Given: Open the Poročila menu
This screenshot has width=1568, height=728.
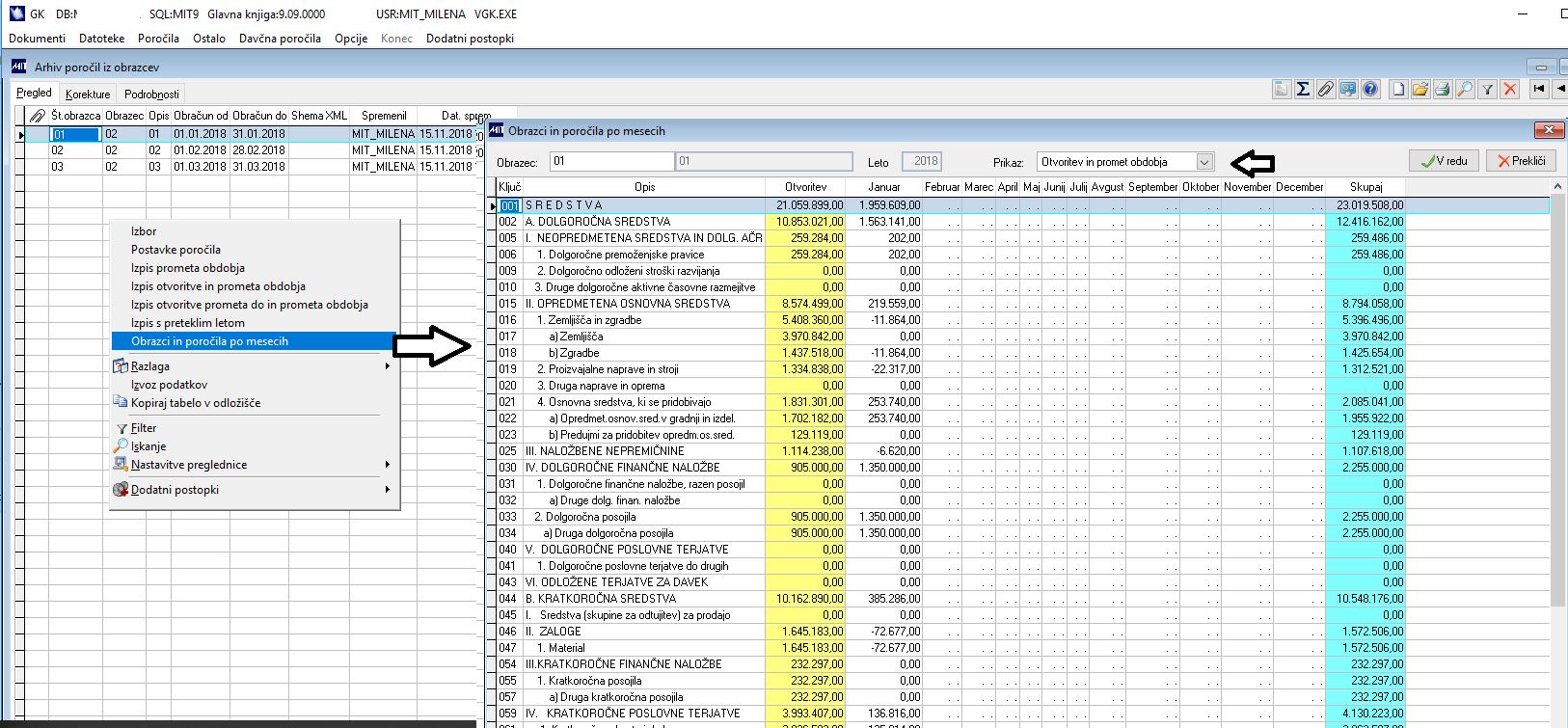Looking at the screenshot, I should 158,39.
